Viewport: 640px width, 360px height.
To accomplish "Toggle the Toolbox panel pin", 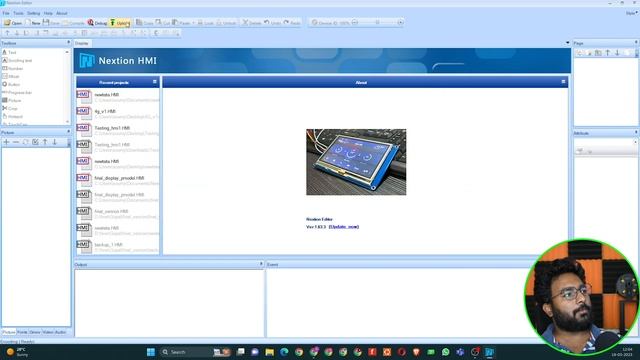I will click(68, 42).
